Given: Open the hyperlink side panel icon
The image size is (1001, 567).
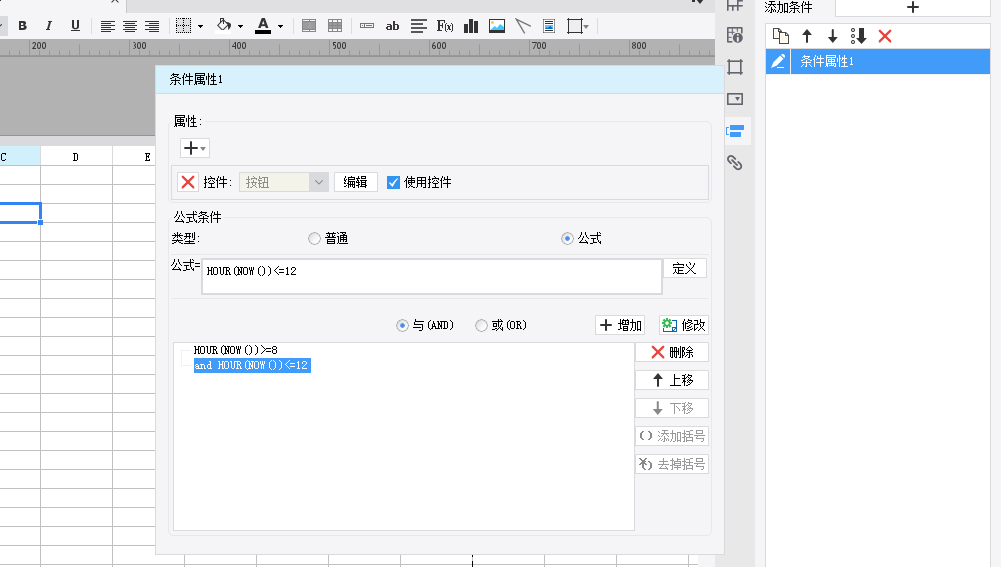Looking at the screenshot, I should tap(735, 163).
